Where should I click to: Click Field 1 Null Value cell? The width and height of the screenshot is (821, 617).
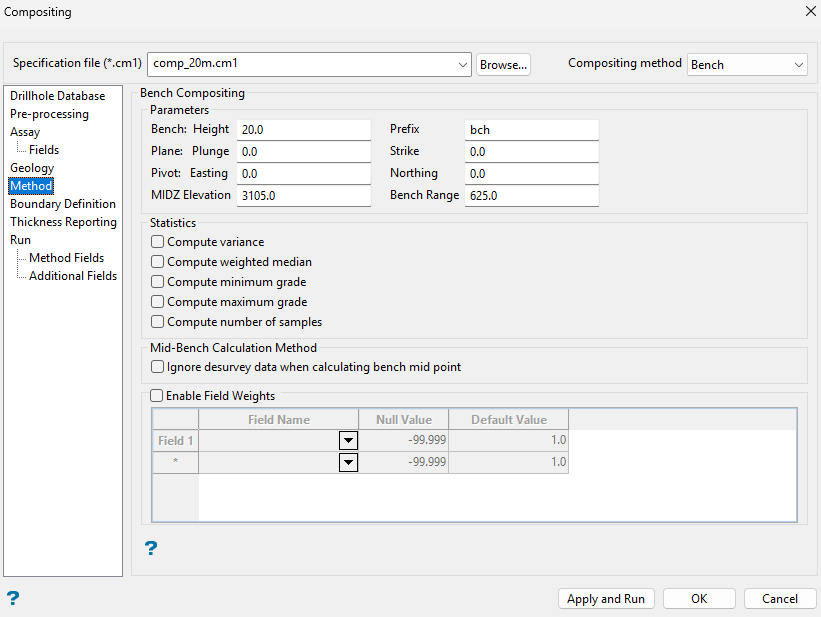pyautogui.click(x=404, y=440)
